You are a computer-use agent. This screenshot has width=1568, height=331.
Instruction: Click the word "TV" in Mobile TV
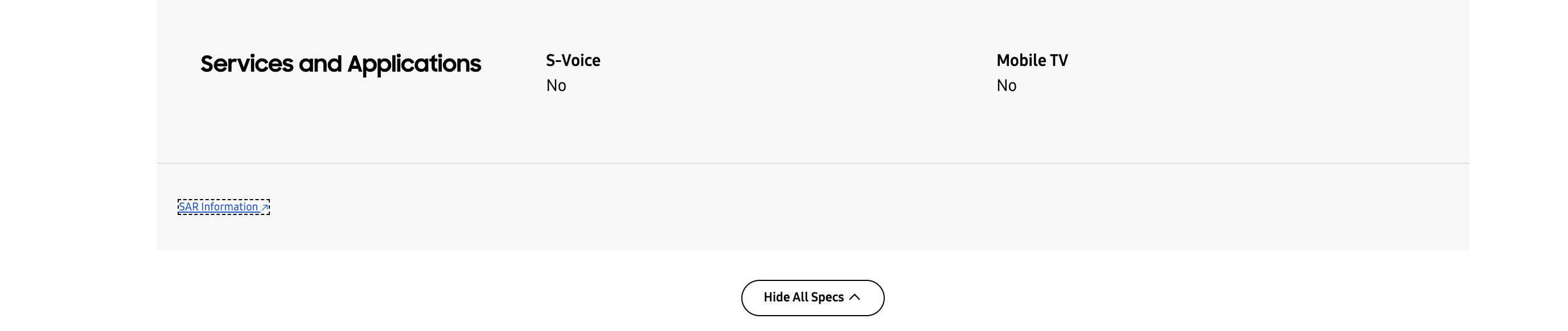(1058, 60)
